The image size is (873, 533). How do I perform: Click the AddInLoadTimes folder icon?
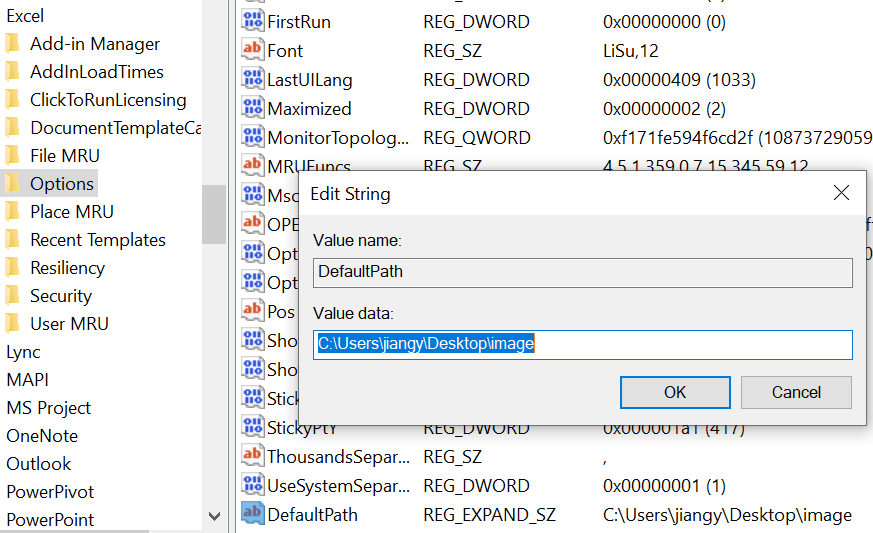click(12, 71)
